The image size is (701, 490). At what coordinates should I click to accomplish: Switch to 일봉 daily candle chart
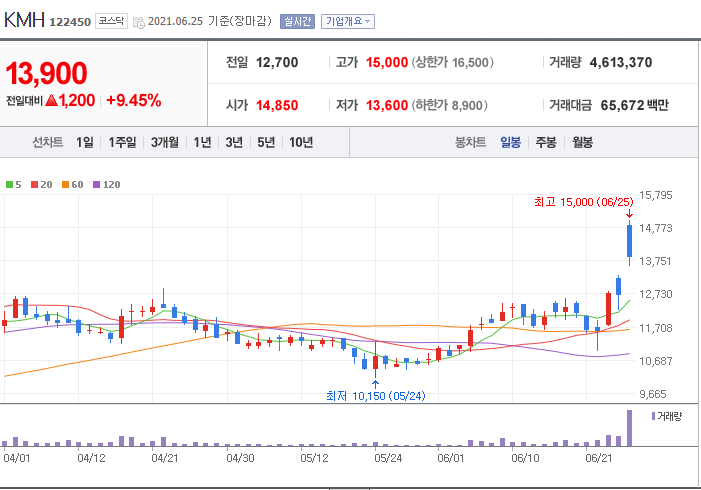pos(510,142)
